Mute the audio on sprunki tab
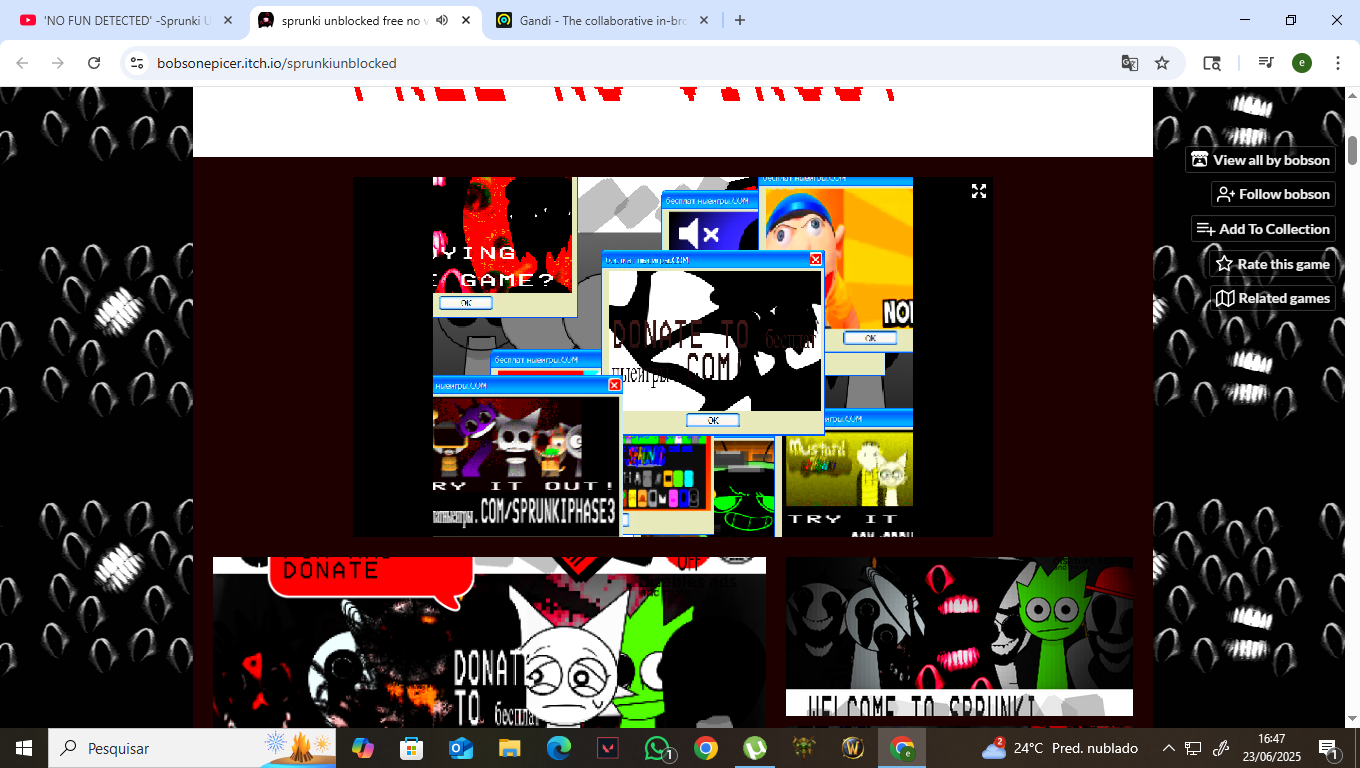The height and width of the screenshot is (768, 1360). pos(442,20)
